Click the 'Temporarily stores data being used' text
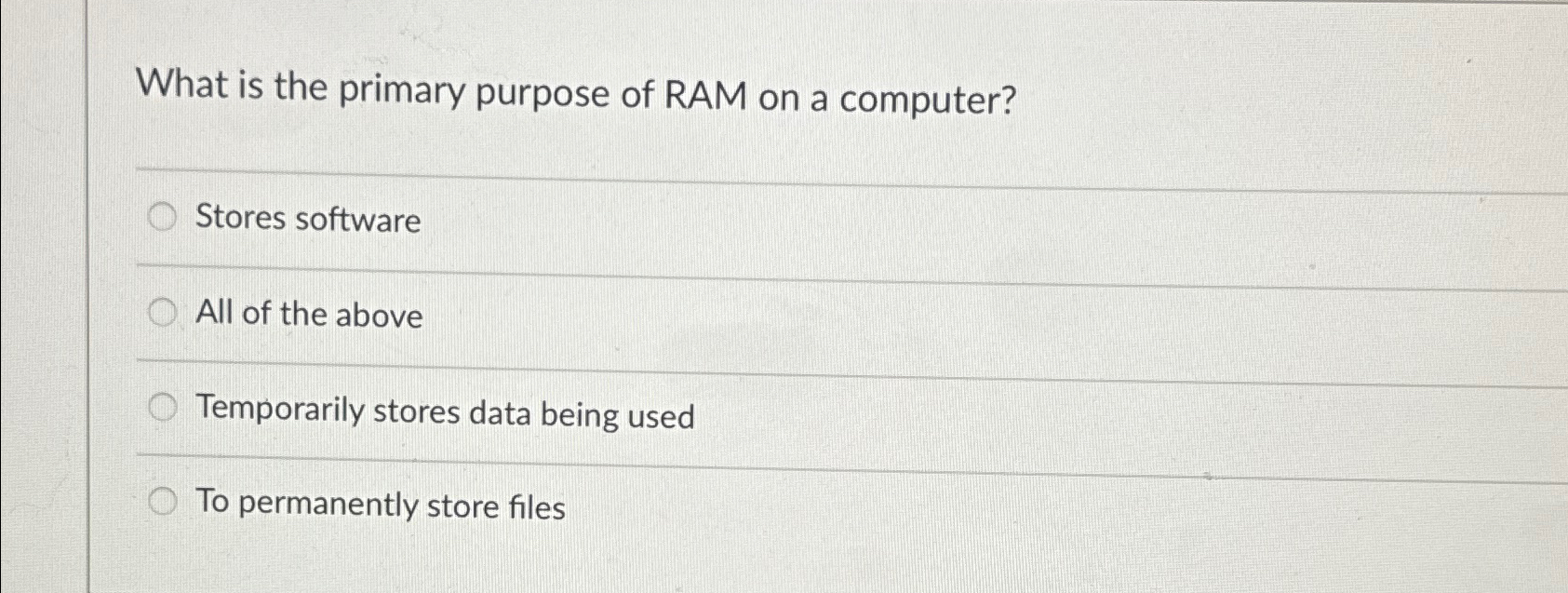The image size is (1568, 593). point(444,413)
